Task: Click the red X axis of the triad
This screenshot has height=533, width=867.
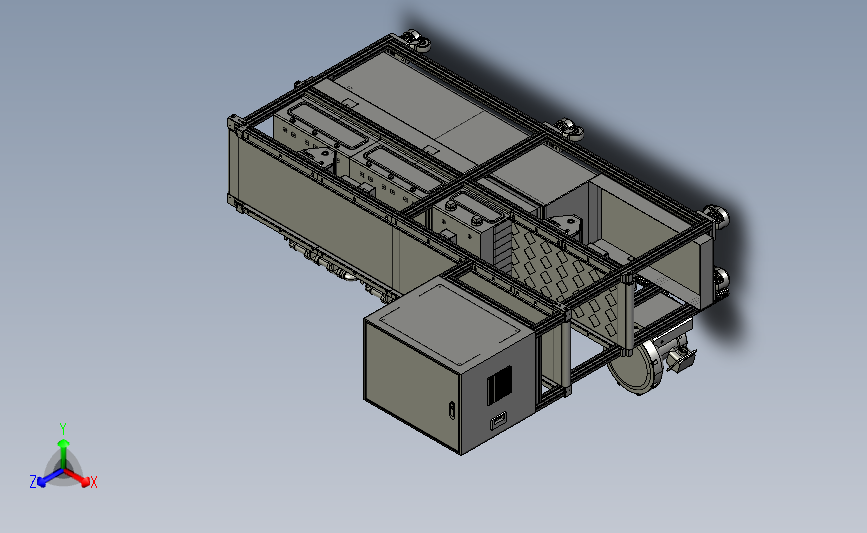Action: click(x=77, y=478)
